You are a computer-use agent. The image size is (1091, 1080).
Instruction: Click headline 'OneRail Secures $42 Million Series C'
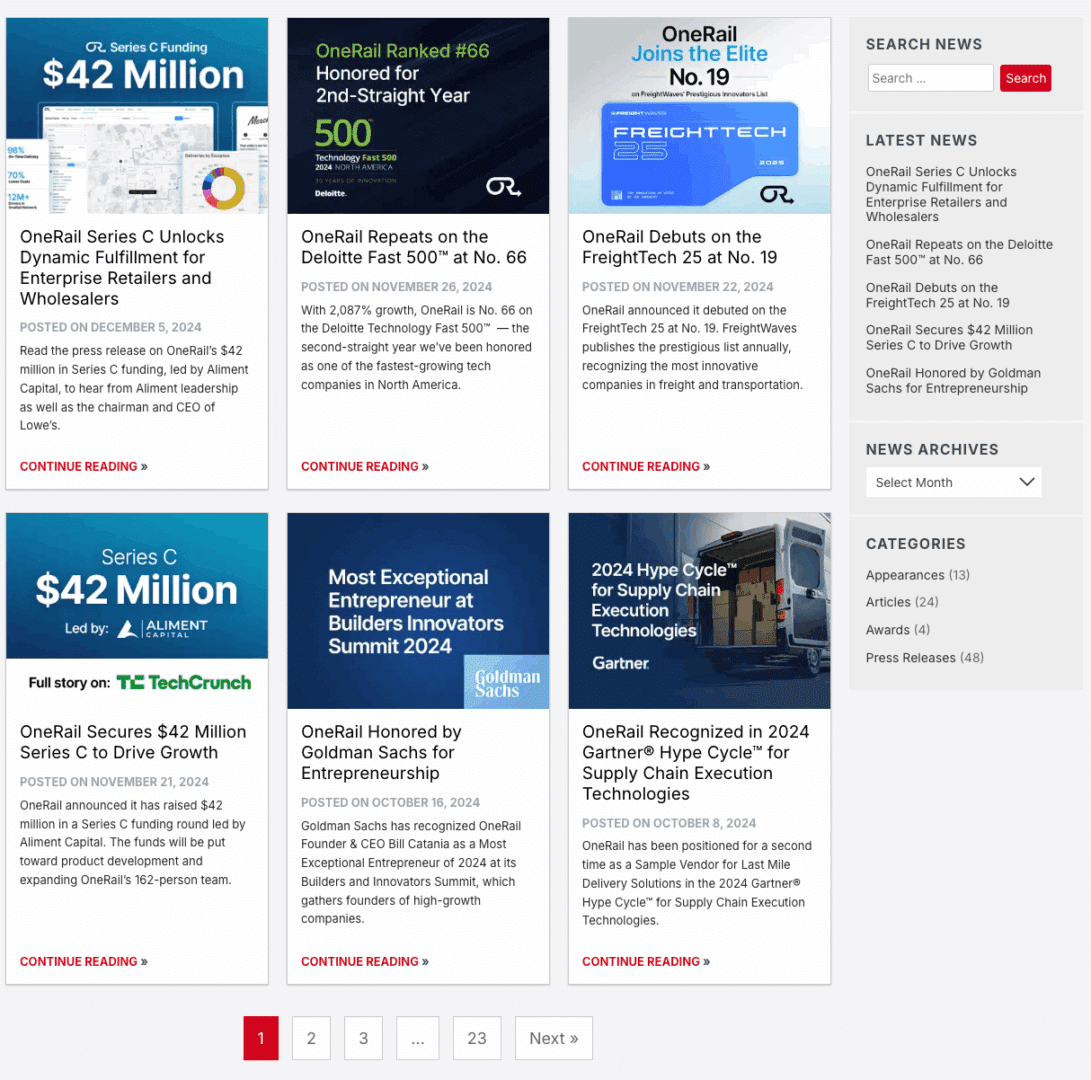(x=133, y=742)
